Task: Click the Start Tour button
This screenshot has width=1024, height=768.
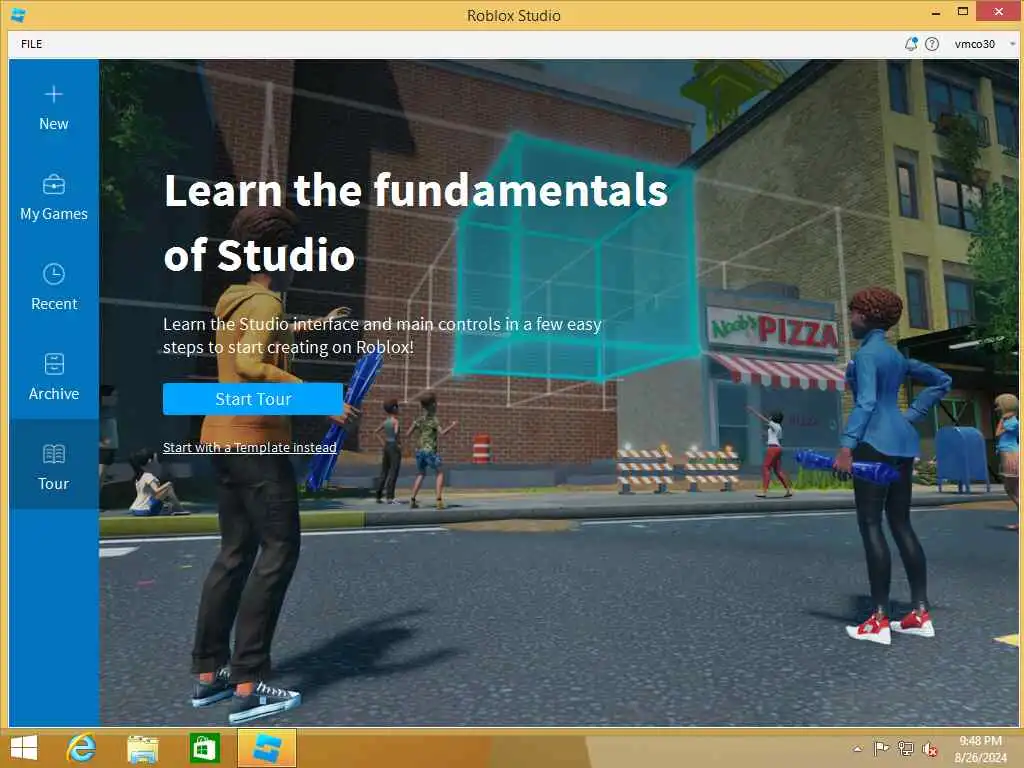Action: tap(253, 398)
